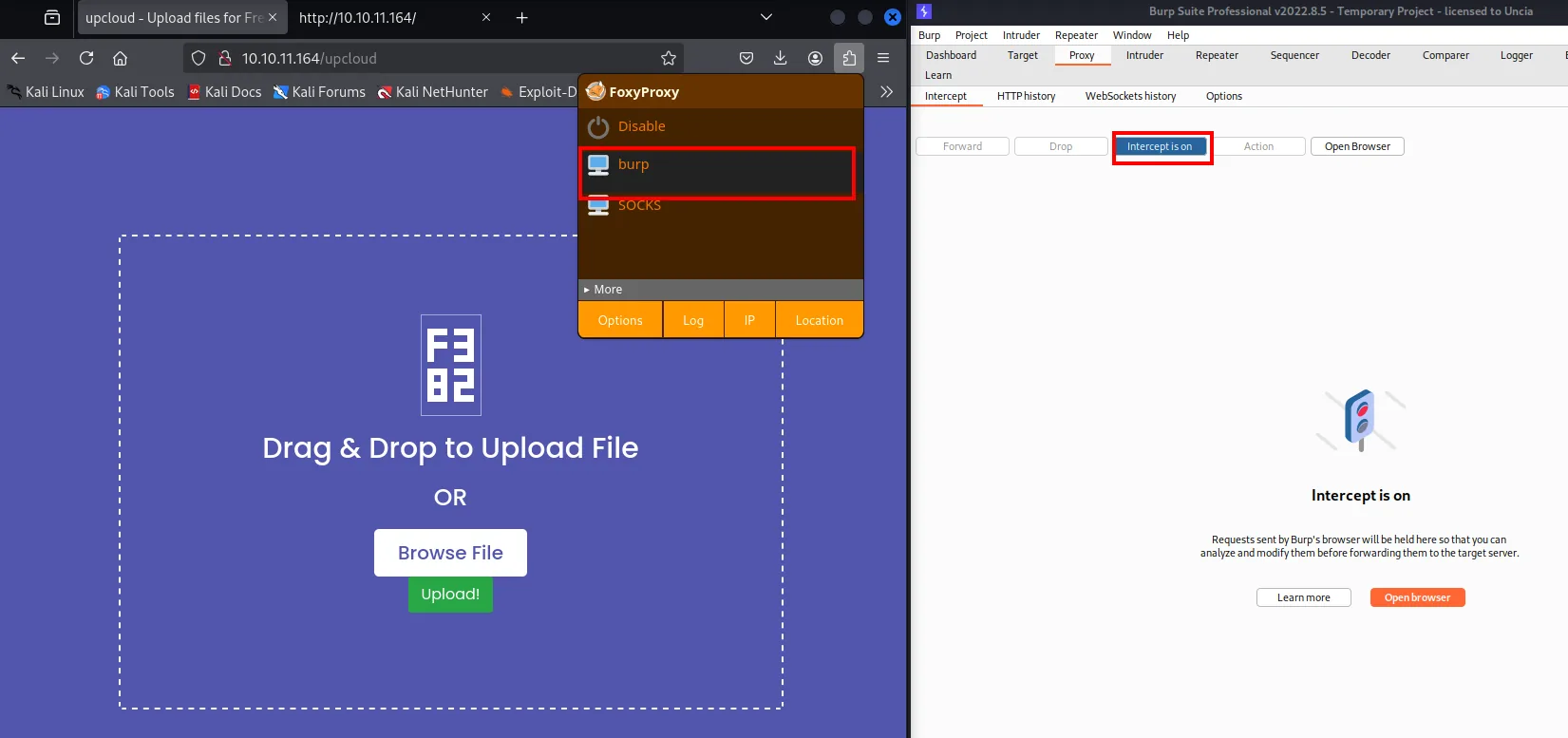
Task: Open the Project menu in Burp Suite
Action: [972, 35]
